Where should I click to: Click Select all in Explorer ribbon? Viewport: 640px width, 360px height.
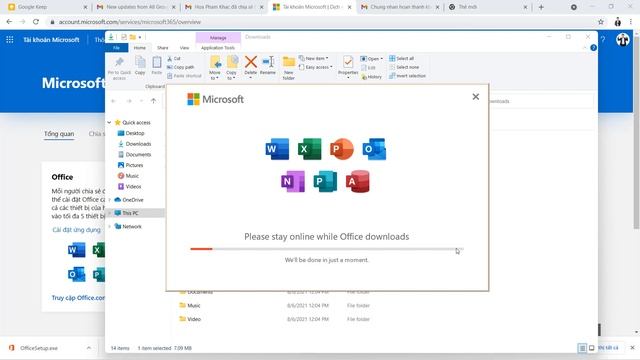(401, 58)
